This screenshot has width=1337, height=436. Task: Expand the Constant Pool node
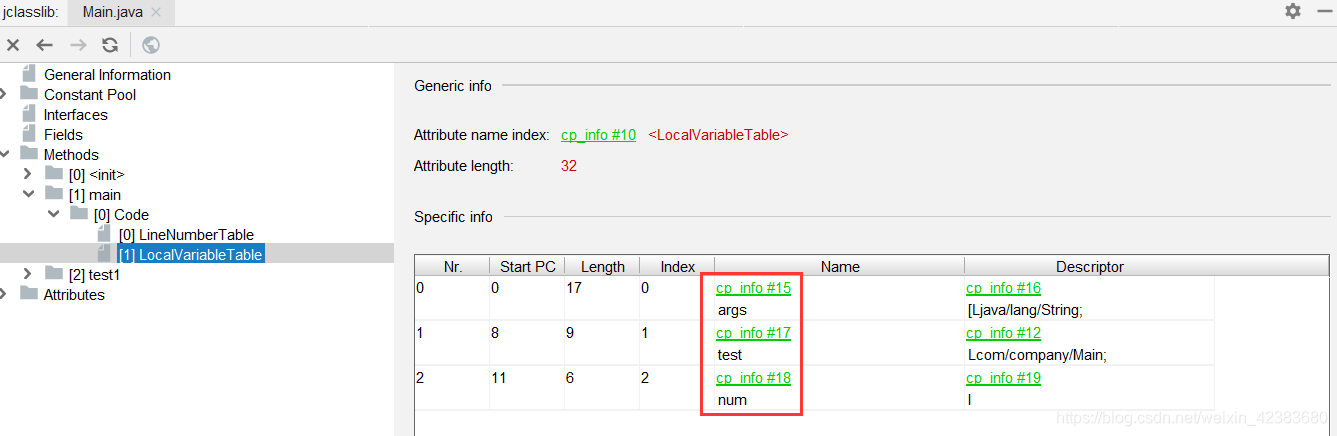(x=5, y=94)
